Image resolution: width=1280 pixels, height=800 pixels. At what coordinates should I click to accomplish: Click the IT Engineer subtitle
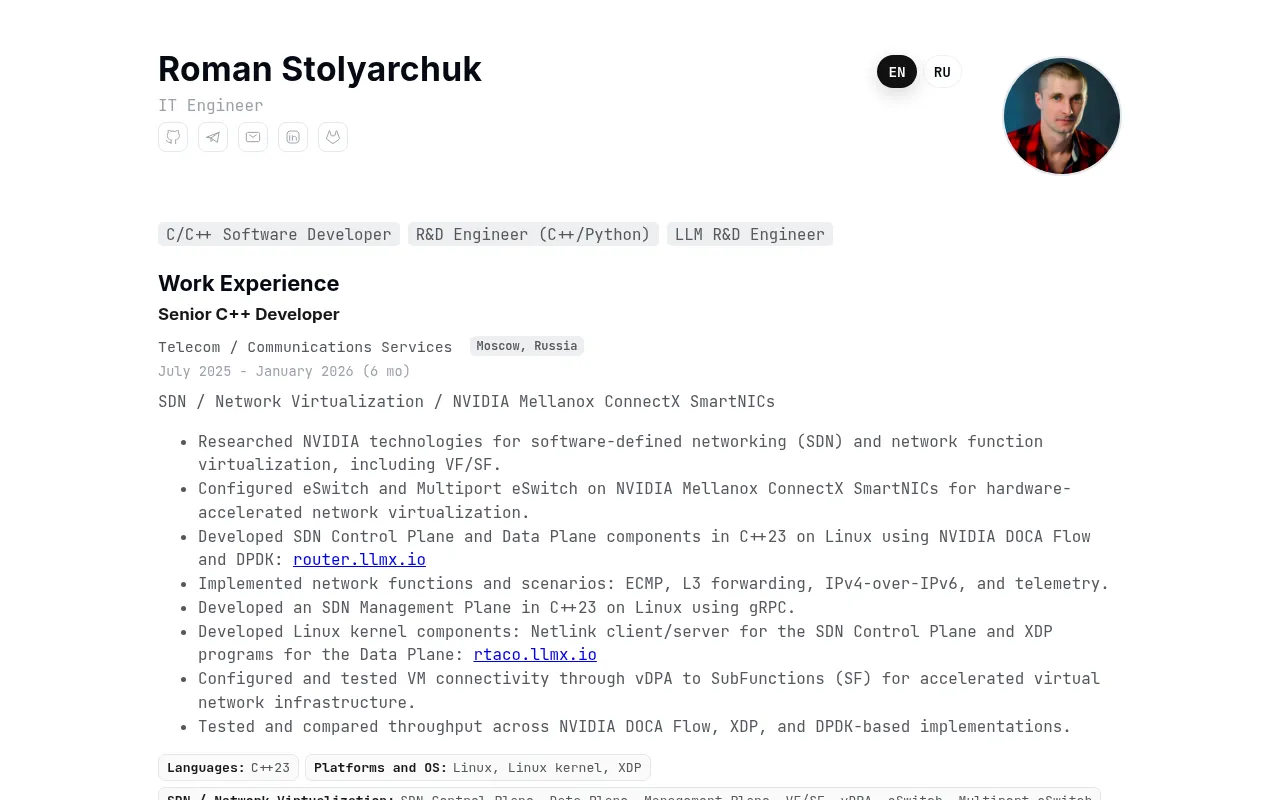[211, 105]
